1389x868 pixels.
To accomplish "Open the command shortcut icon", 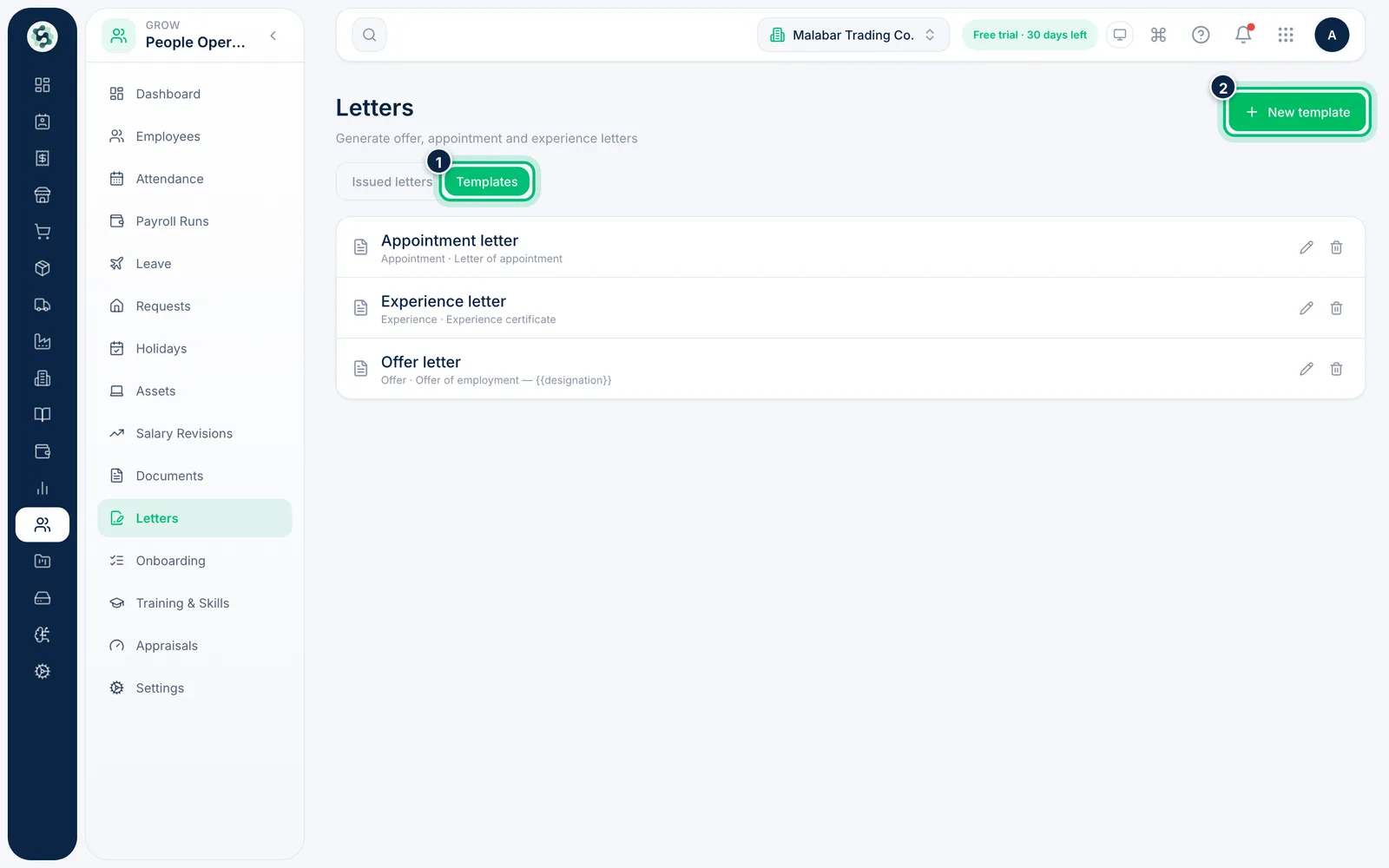I will click(x=1158, y=35).
